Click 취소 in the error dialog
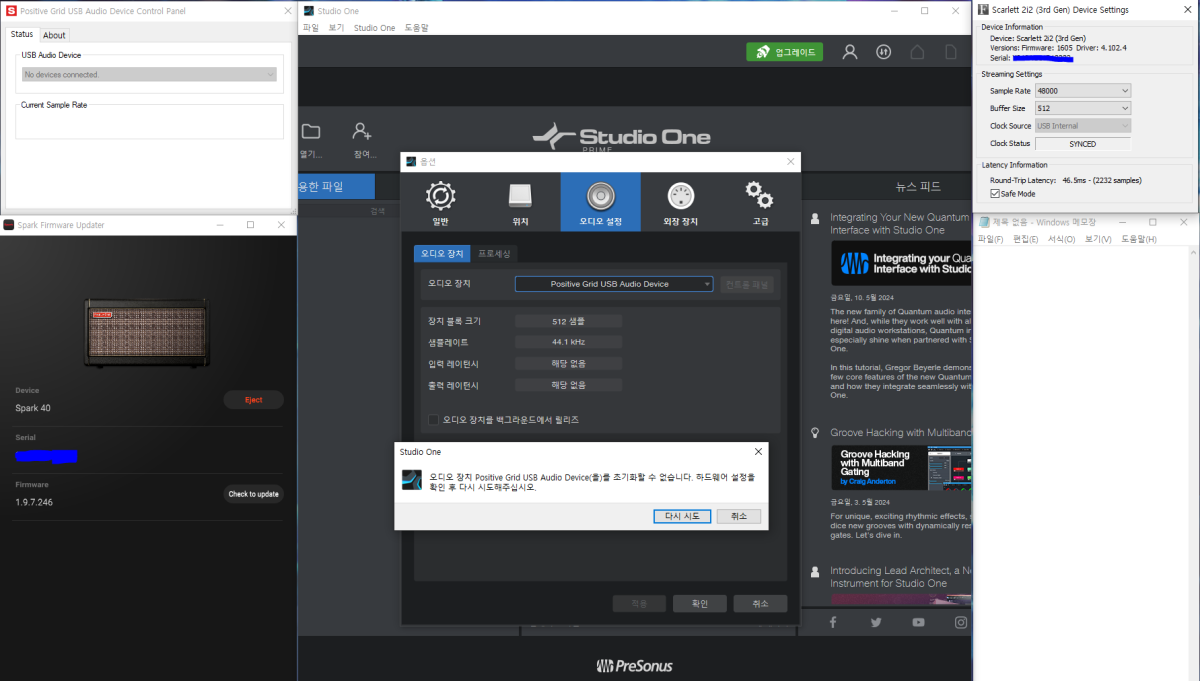This screenshot has height=681, width=1200. pyautogui.click(x=739, y=516)
